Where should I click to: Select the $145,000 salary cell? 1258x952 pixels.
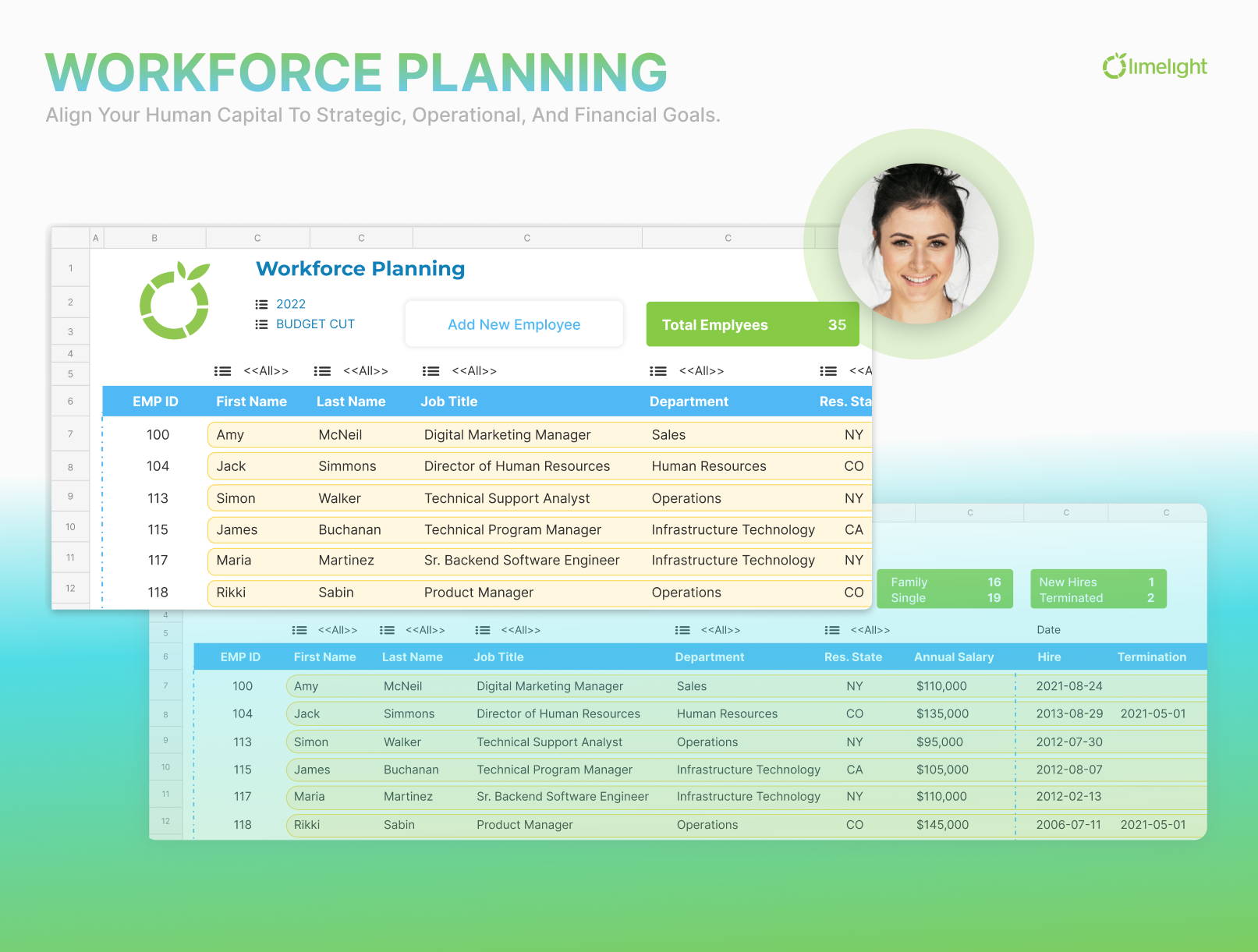tap(942, 825)
